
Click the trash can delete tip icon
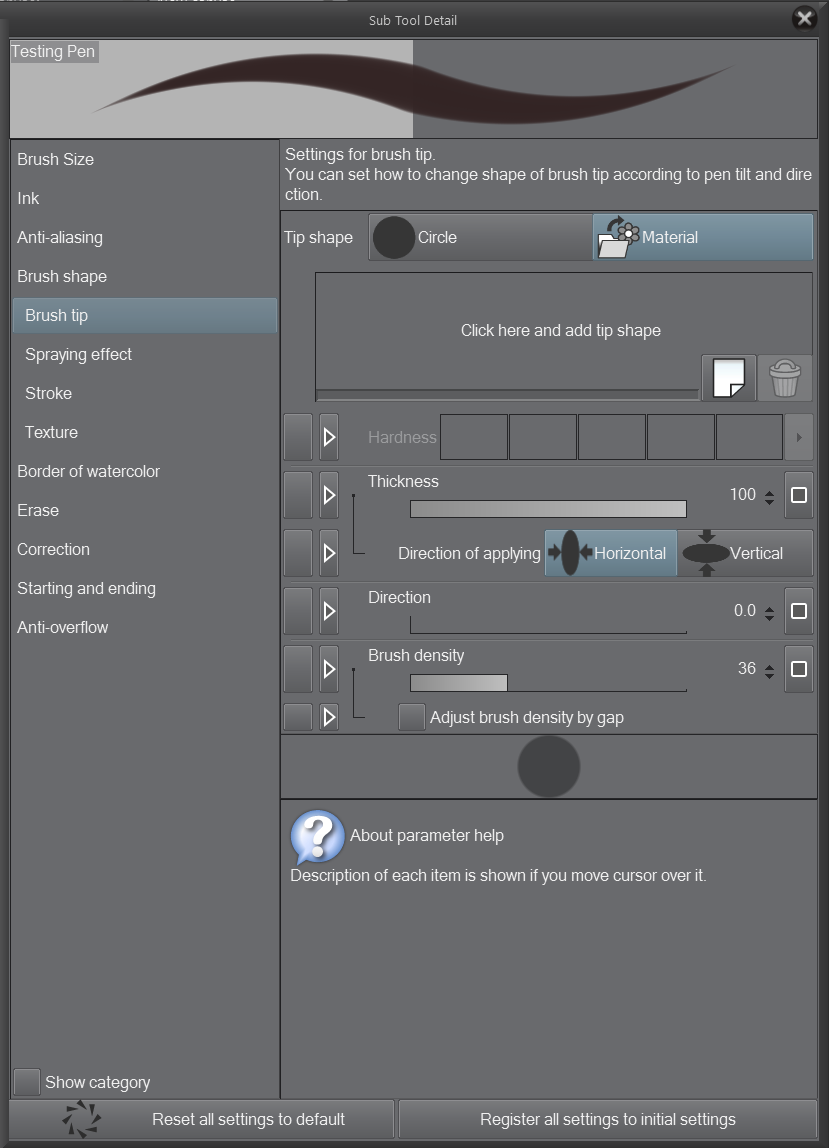click(784, 378)
